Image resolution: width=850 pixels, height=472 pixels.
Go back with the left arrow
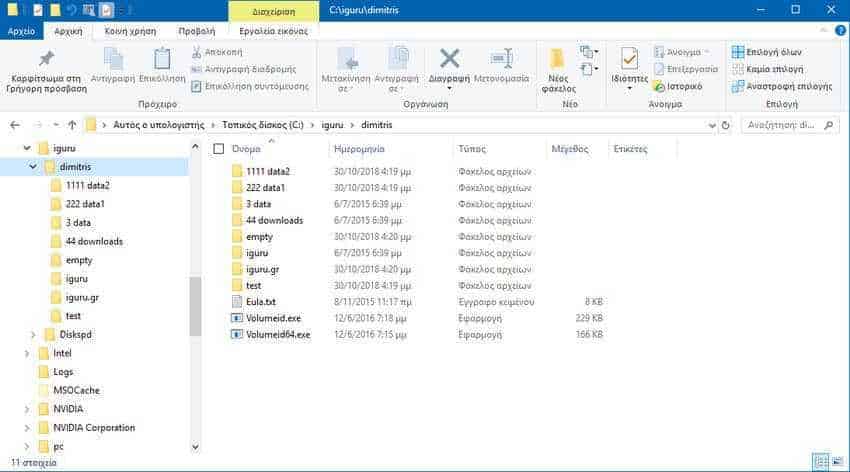coord(15,125)
